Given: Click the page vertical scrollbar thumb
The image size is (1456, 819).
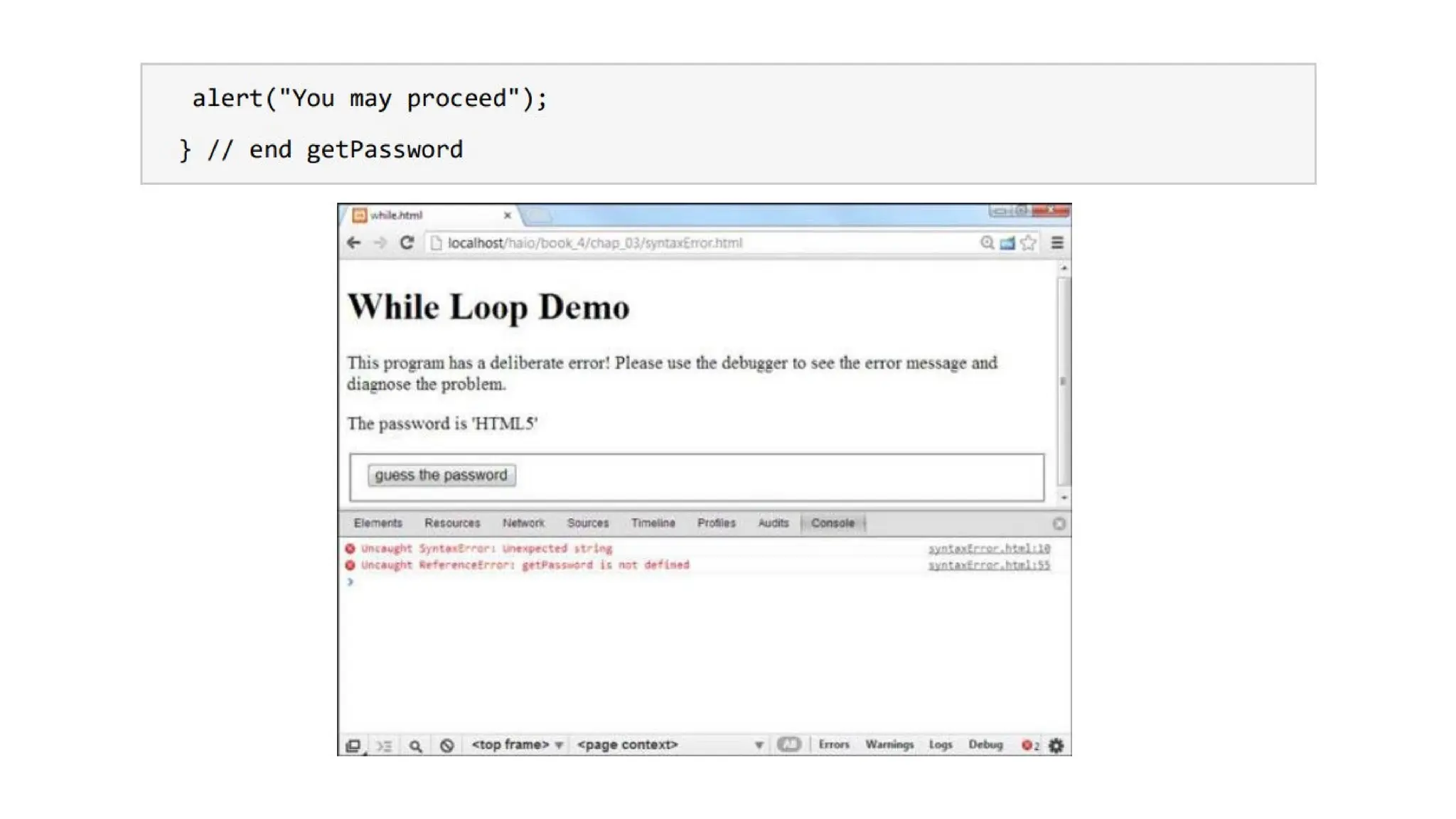Looking at the screenshot, I should click(1064, 381).
